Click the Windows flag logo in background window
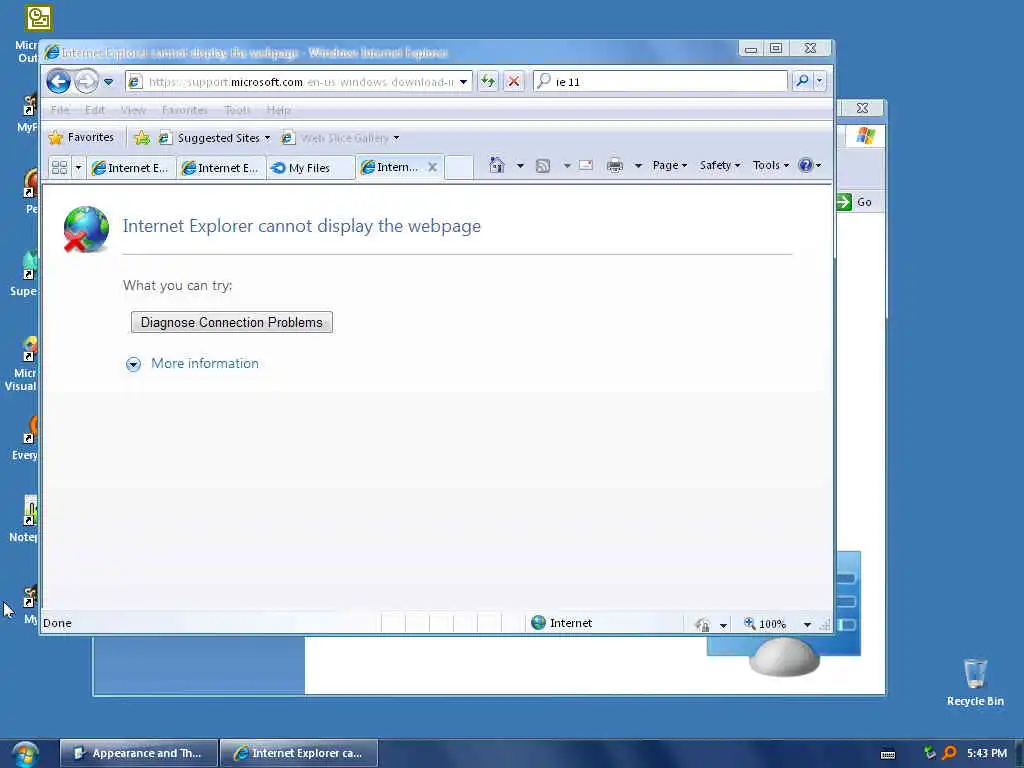The height and width of the screenshot is (768, 1024). pos(865,136)
